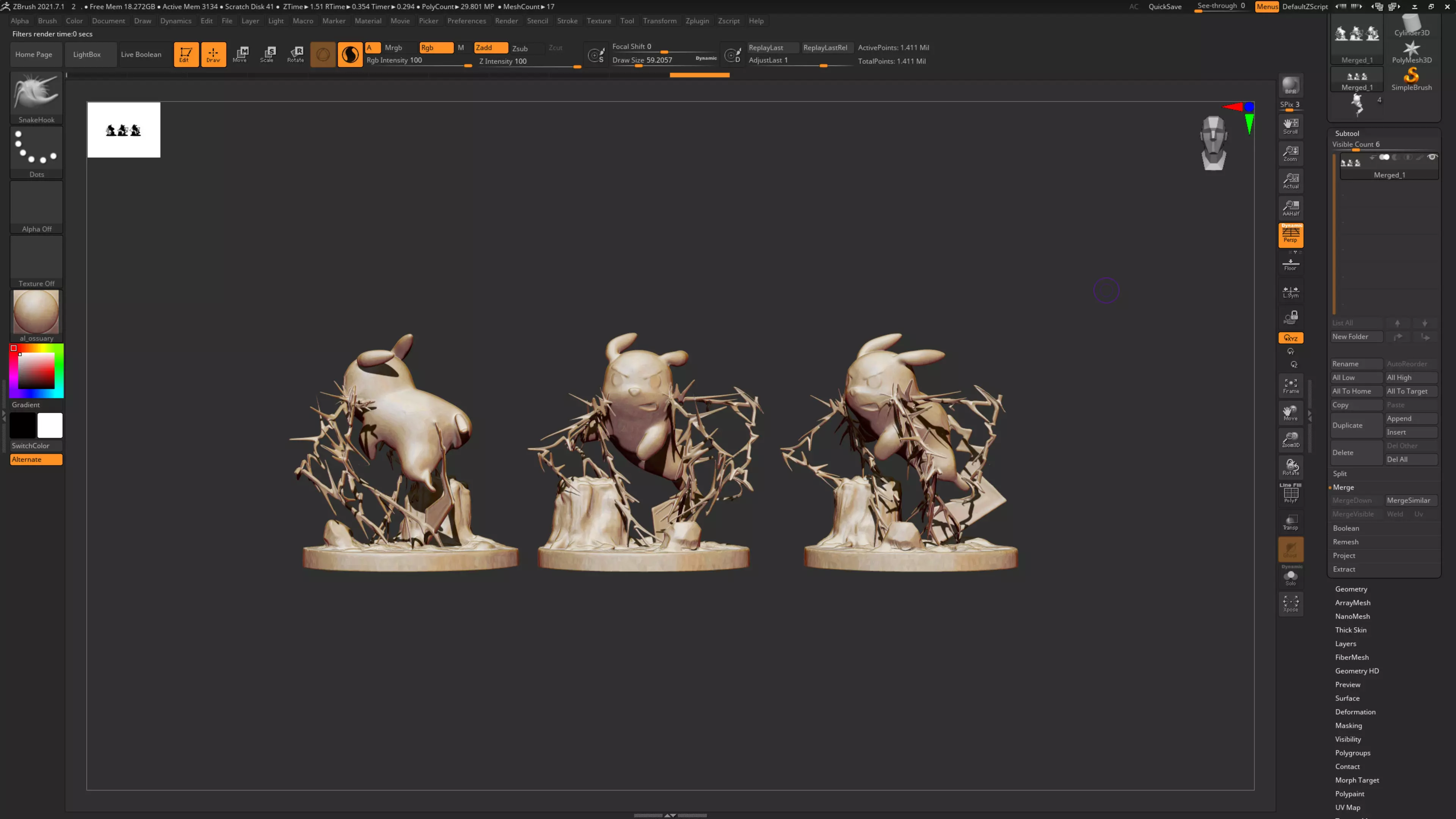Select the SimpleBrush tool icon

click(1411, 78)
